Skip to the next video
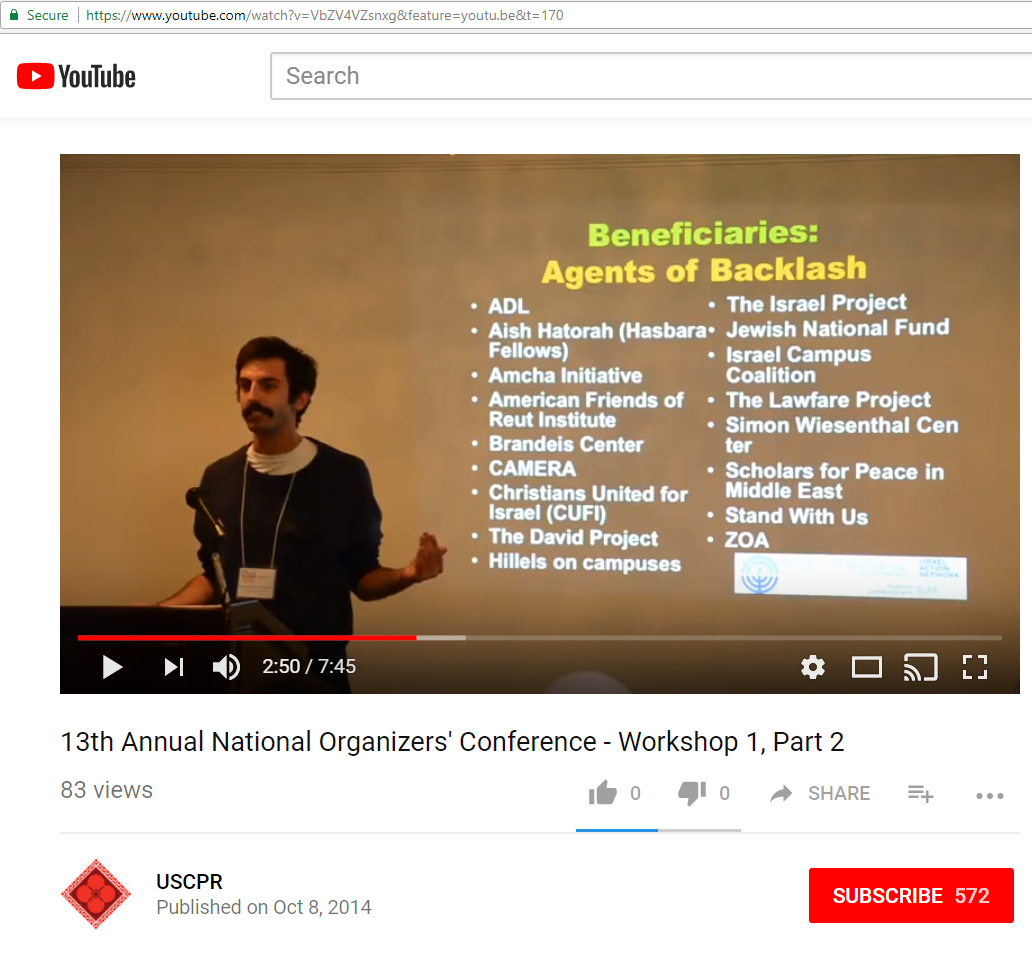The width and height of the screenshot is (1032, 959). tap(174, 667)
